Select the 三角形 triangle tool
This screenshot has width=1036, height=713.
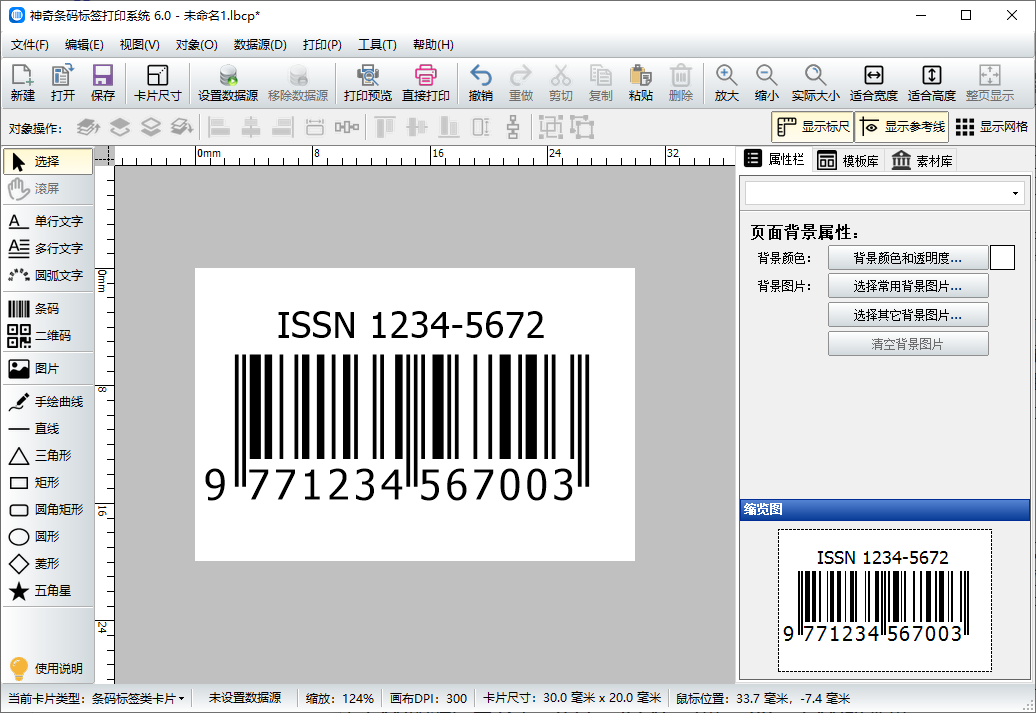coord(48,455)
